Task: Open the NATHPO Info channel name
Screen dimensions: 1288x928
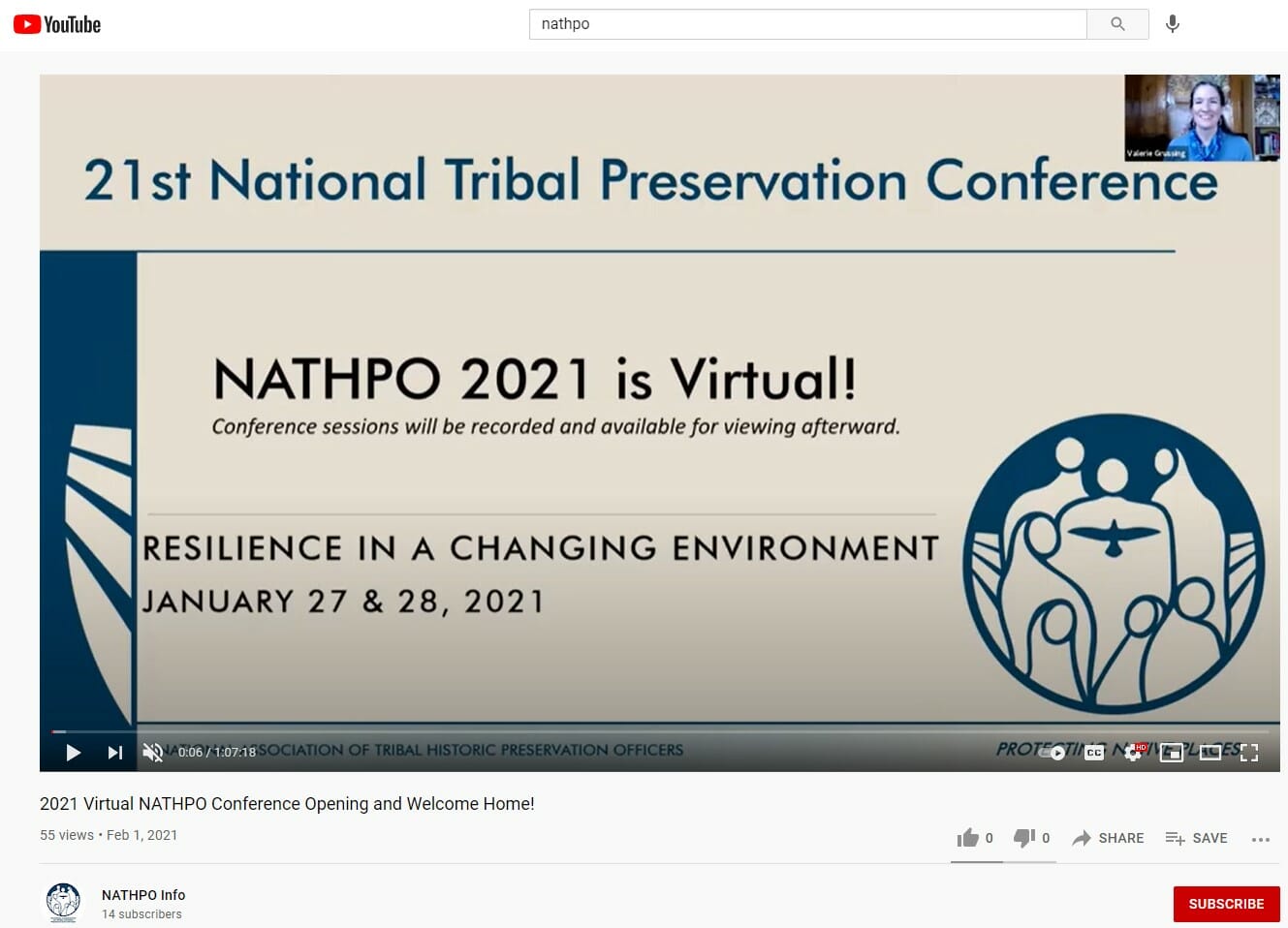Action: pos(143,895)
